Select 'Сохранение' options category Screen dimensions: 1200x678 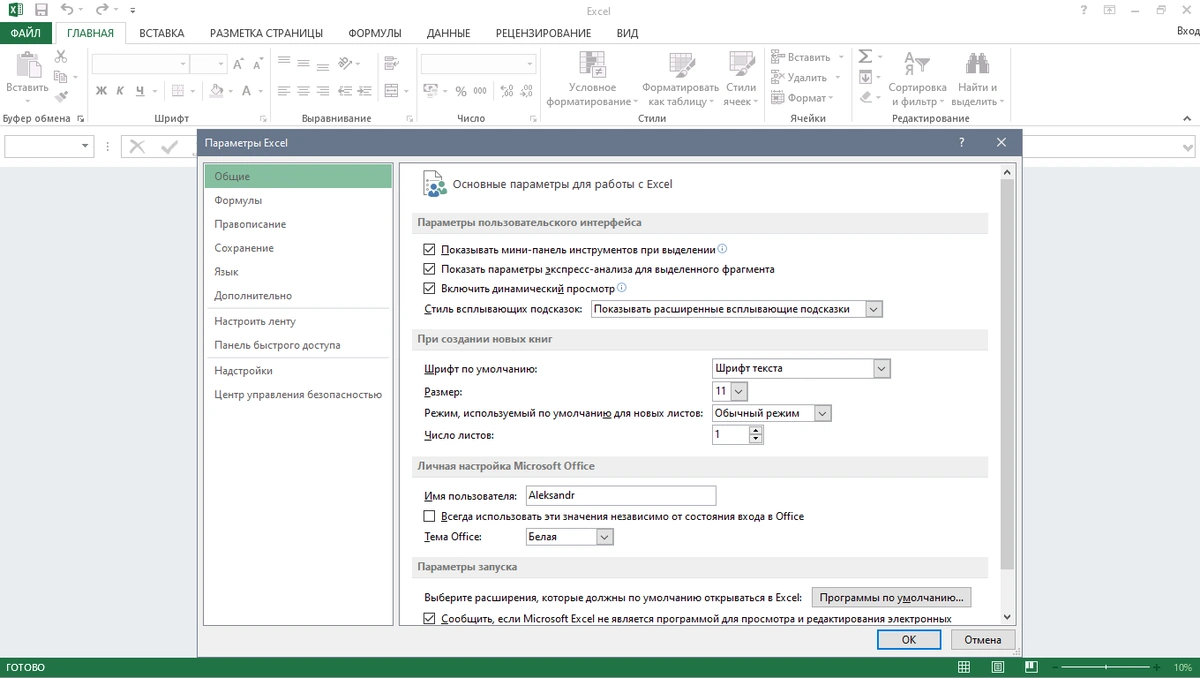[298, 248]
